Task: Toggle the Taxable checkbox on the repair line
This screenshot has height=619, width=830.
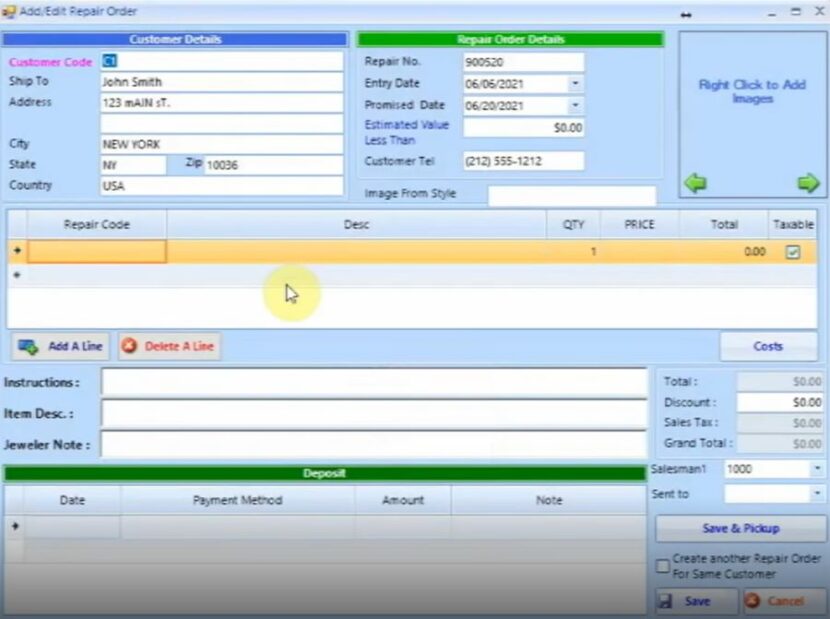Action: pos(793,252)
